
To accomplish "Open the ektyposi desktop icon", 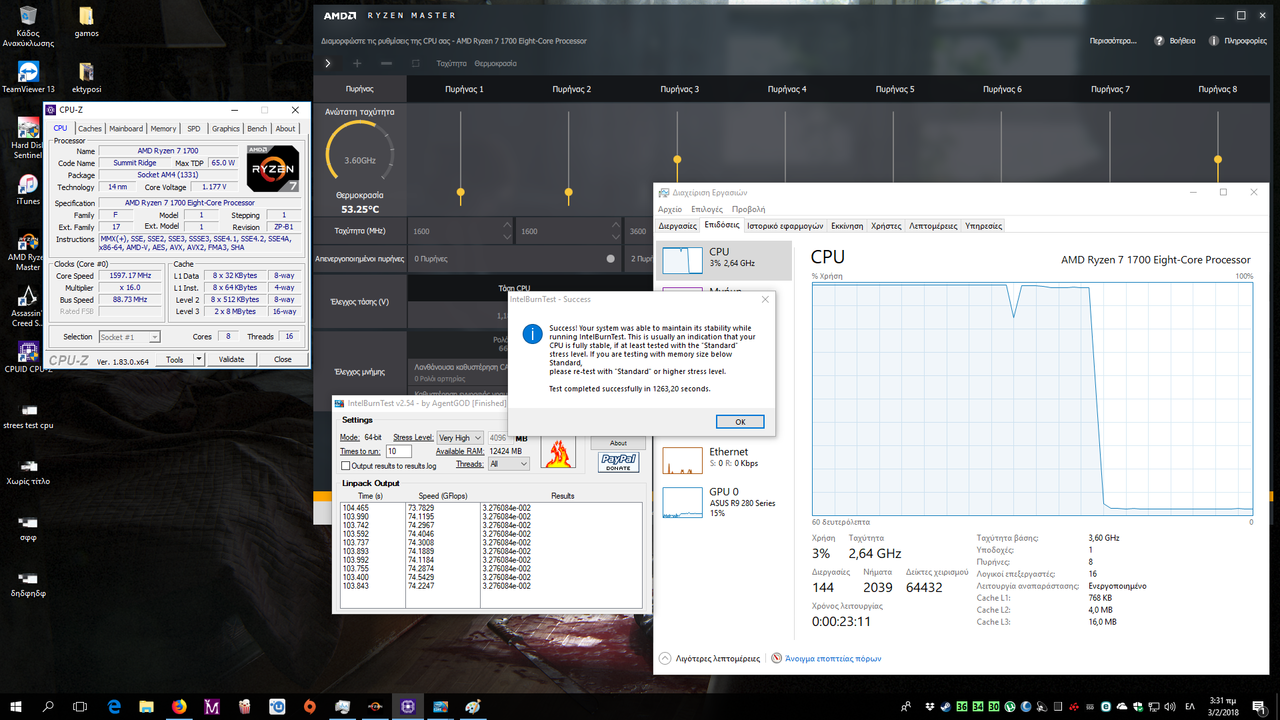I will tap(86, 78).
